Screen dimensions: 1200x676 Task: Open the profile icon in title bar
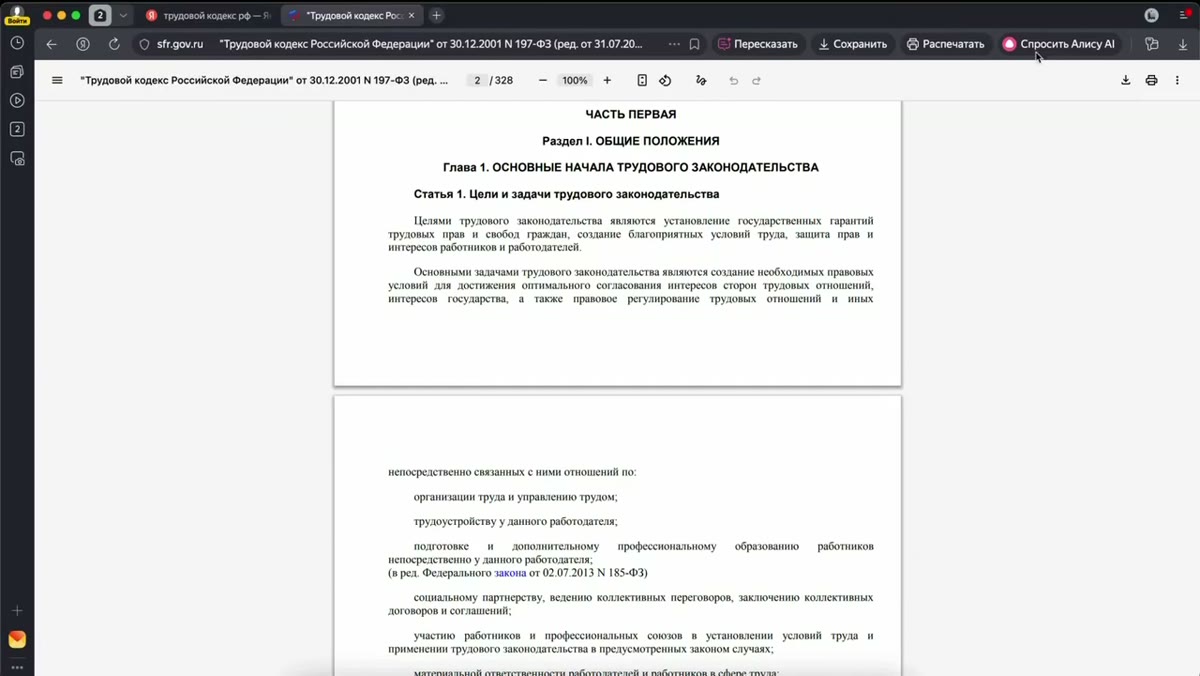pyautogui.click(x=1151, y=15)
